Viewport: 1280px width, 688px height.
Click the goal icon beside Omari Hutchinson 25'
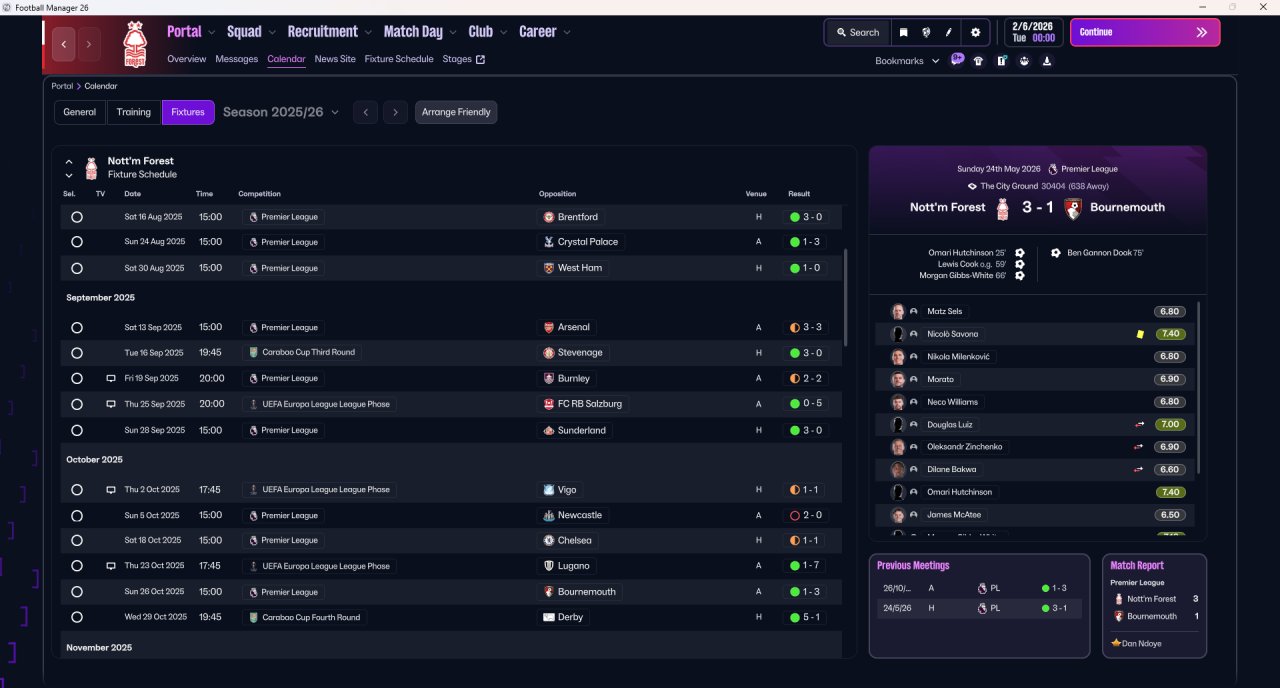(x=1019, y=253)
